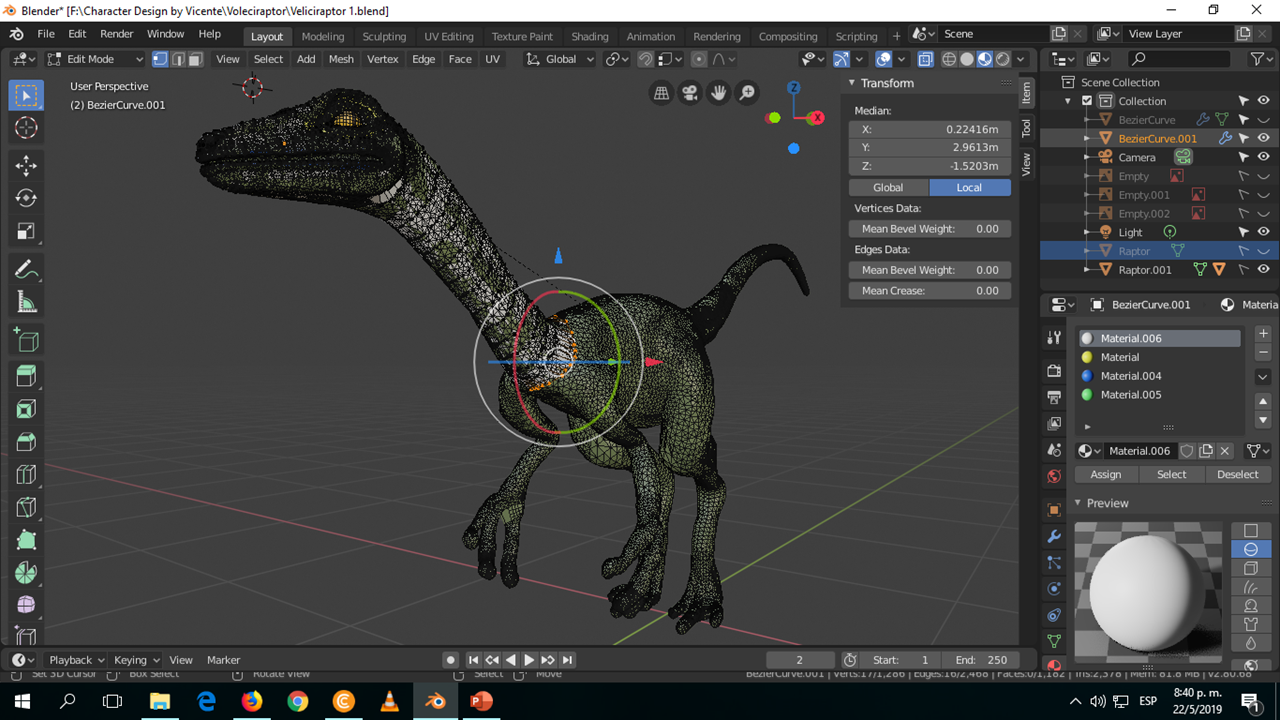Click the Assign material button
This screenshot has width=1280, height=720.
click(x=1105, y=474)
